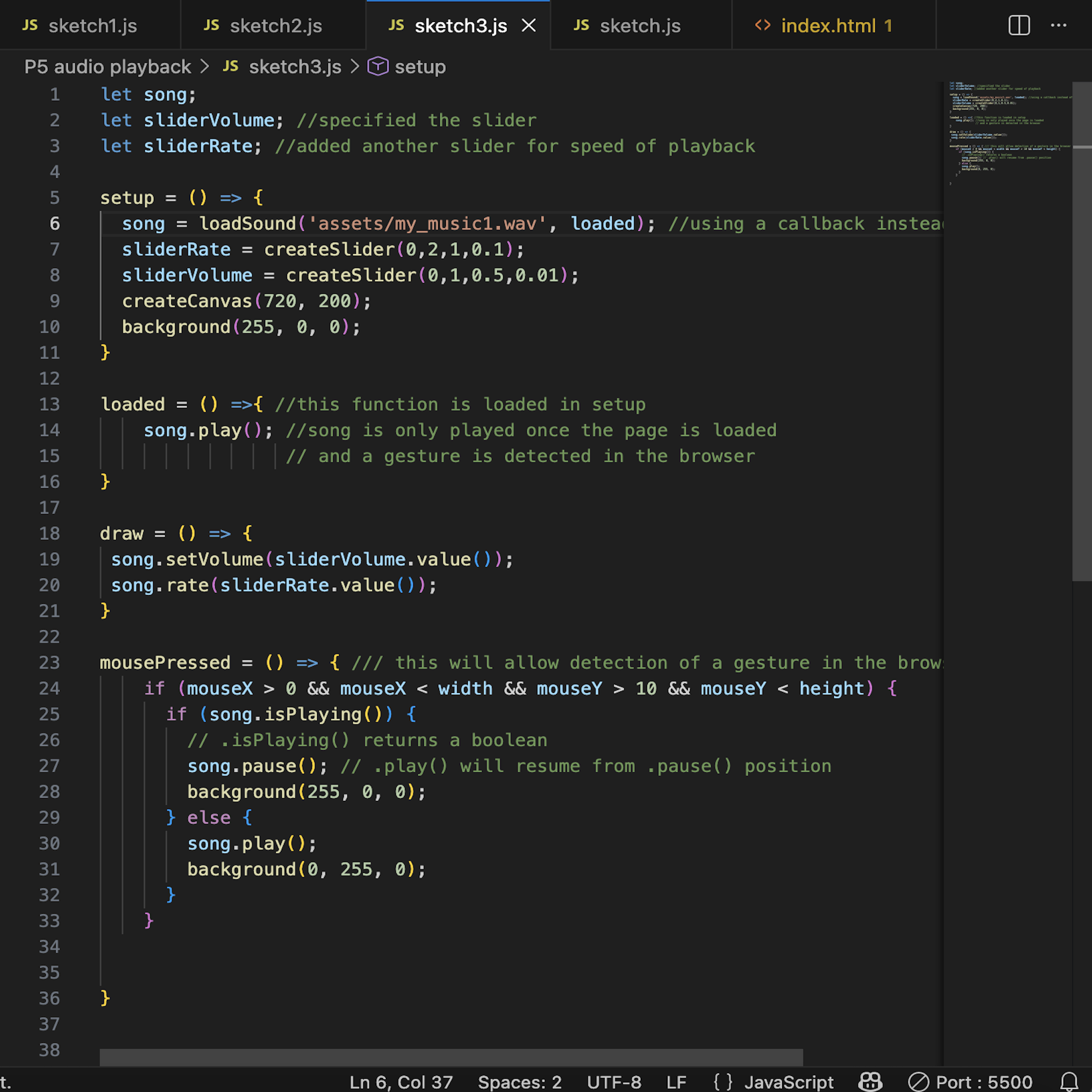Click line number 5 in gutter
This screenshot has width=1092, height=1092.
pos(54,198)
